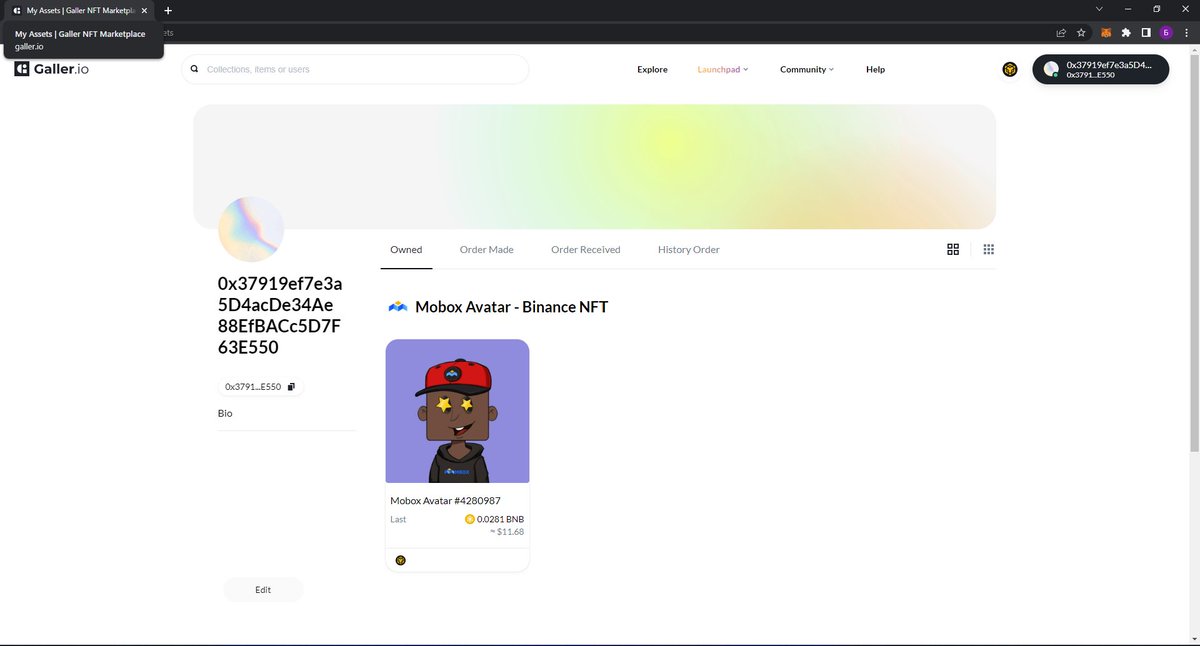Switch to the History Order tab
Viewport: 1200px width, 646px height.
click(x=689, y=249)
